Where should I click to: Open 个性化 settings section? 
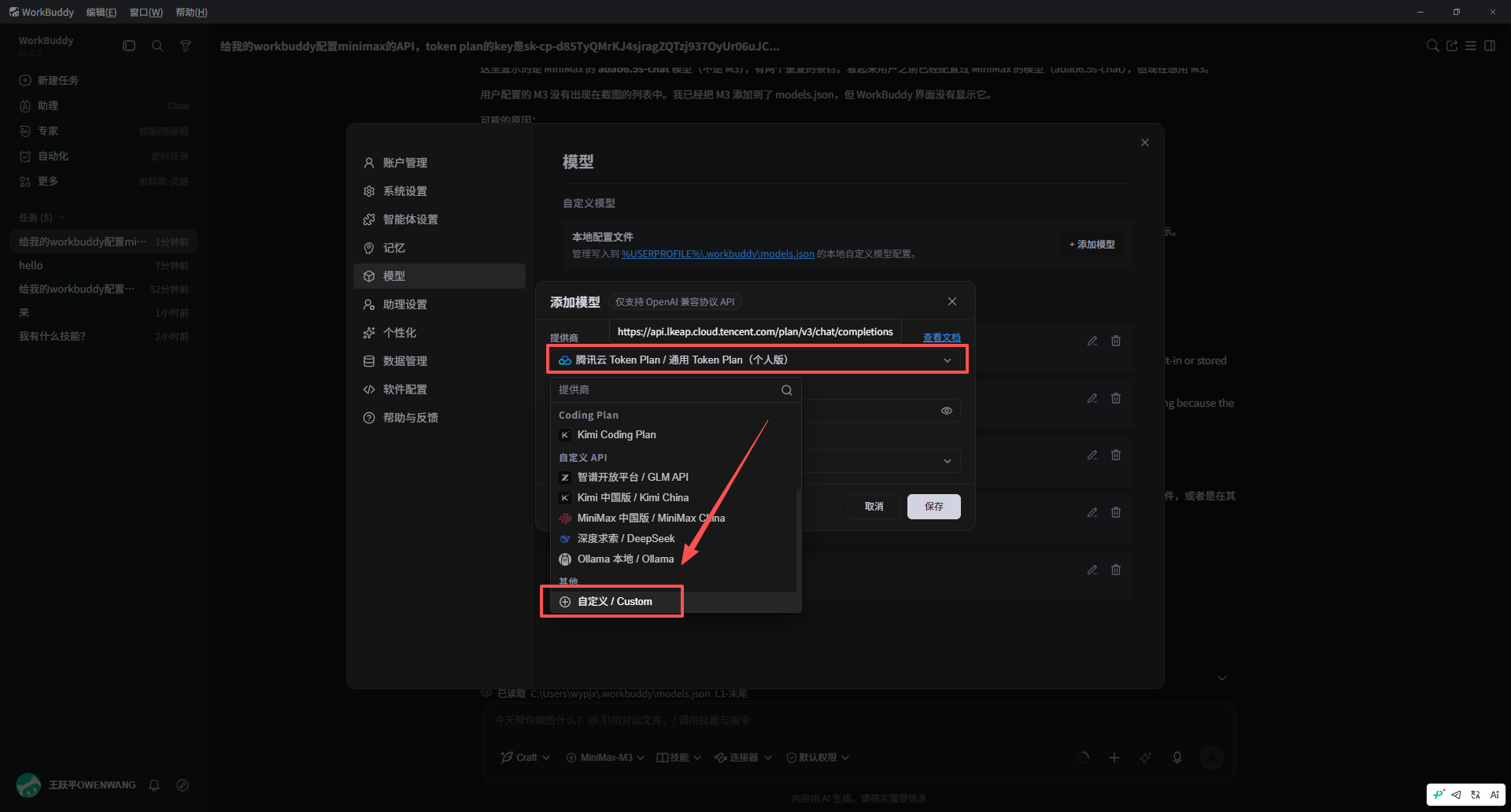pyautogui.click(x=439, y=333)
